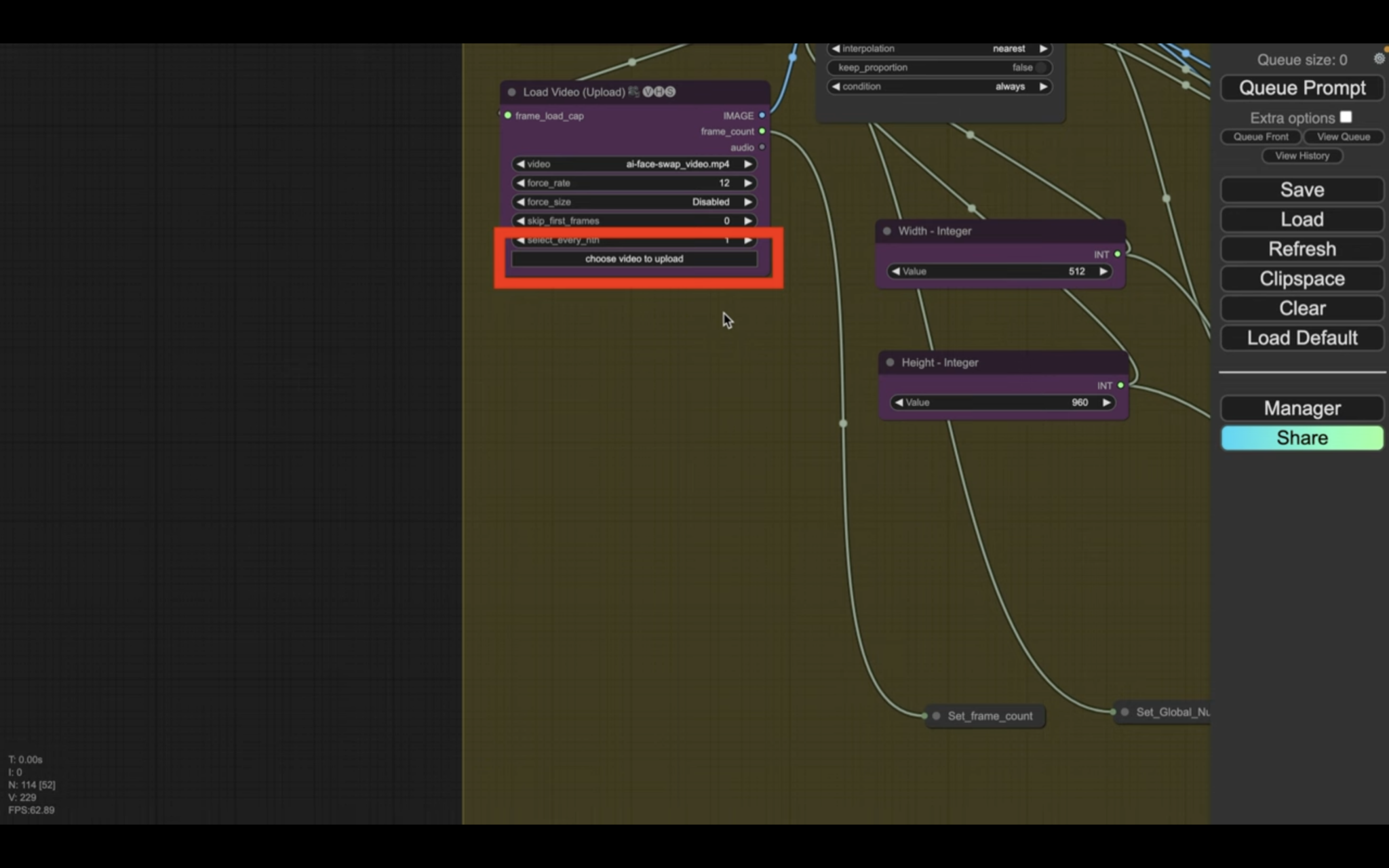Open View History panel

[x=1302, y=156]
